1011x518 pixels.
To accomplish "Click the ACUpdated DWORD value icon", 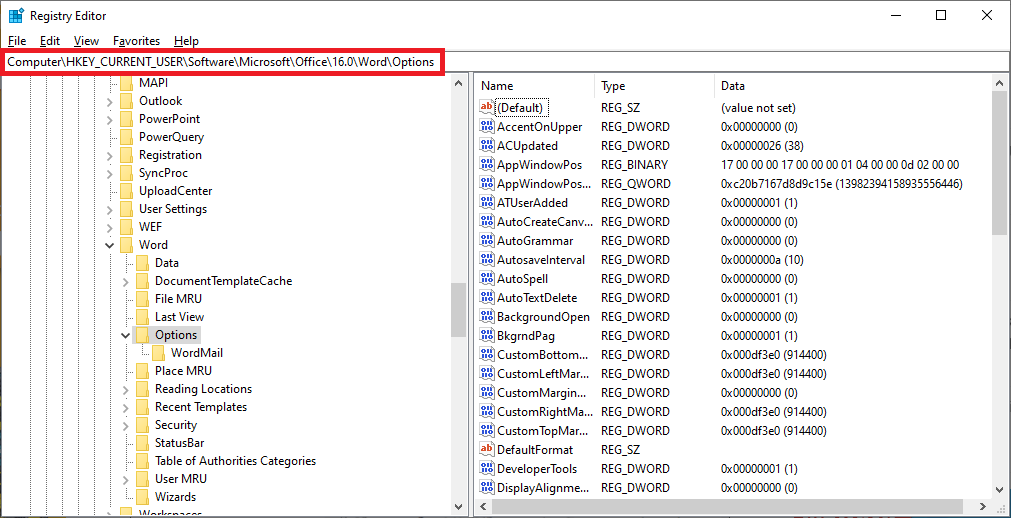I will (486, 145).
